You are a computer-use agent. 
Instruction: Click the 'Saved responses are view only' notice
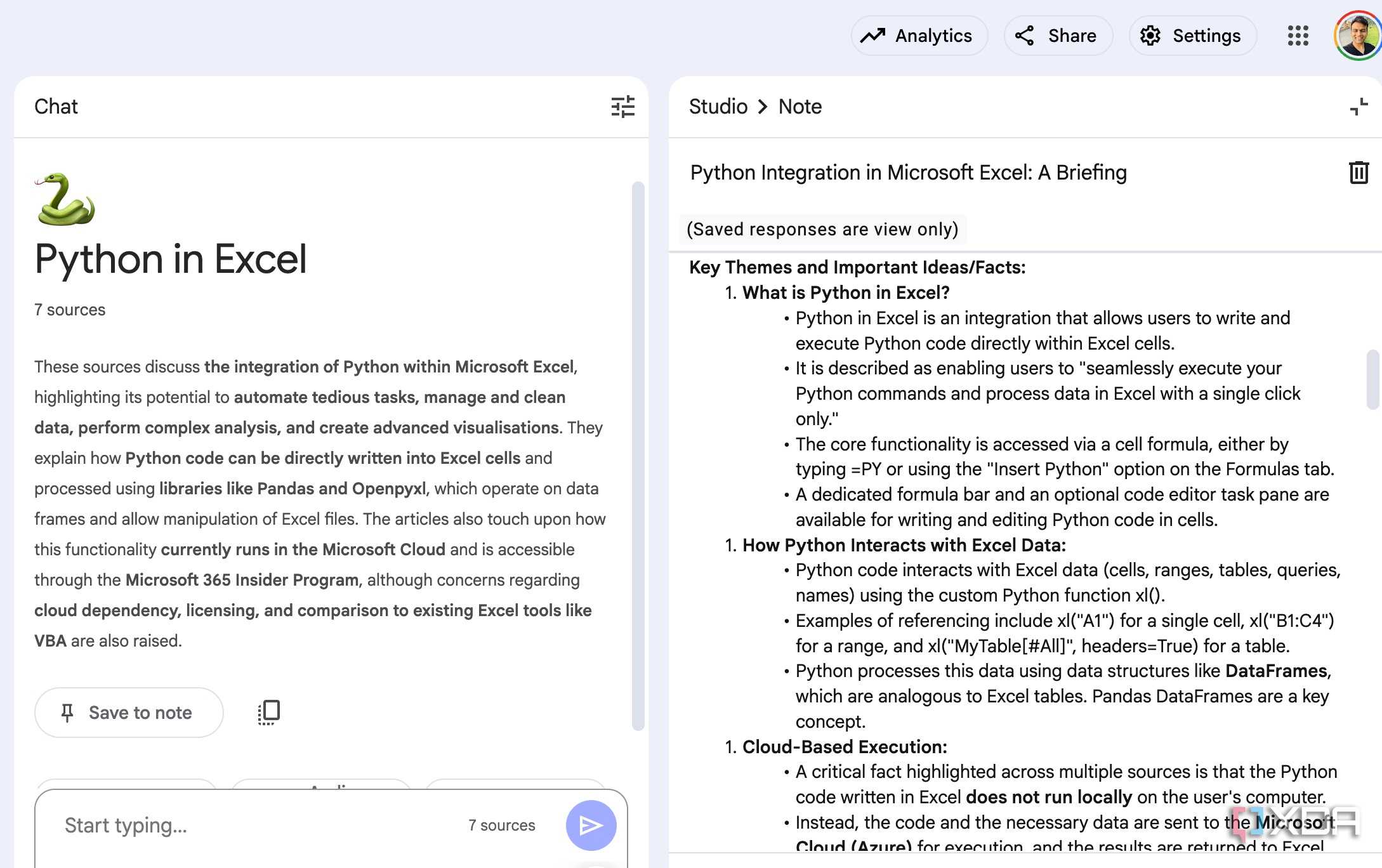822,229
